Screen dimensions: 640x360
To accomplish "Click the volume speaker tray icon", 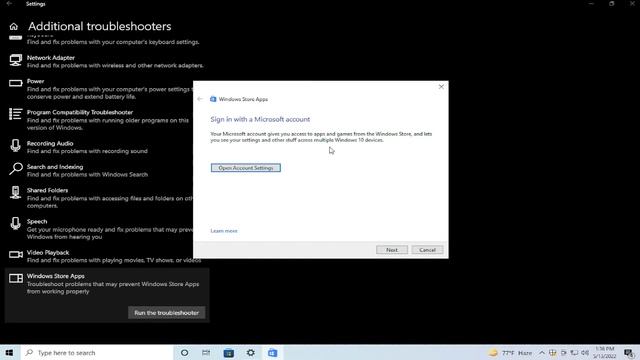I will point(585,353).
